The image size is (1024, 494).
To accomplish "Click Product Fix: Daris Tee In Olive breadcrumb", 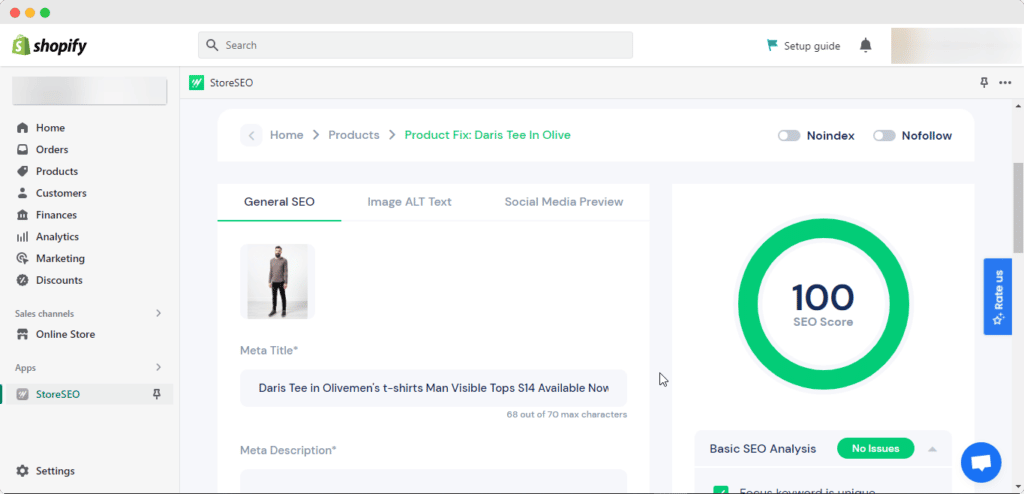I will pyautogui.click(x=488, y=135).
